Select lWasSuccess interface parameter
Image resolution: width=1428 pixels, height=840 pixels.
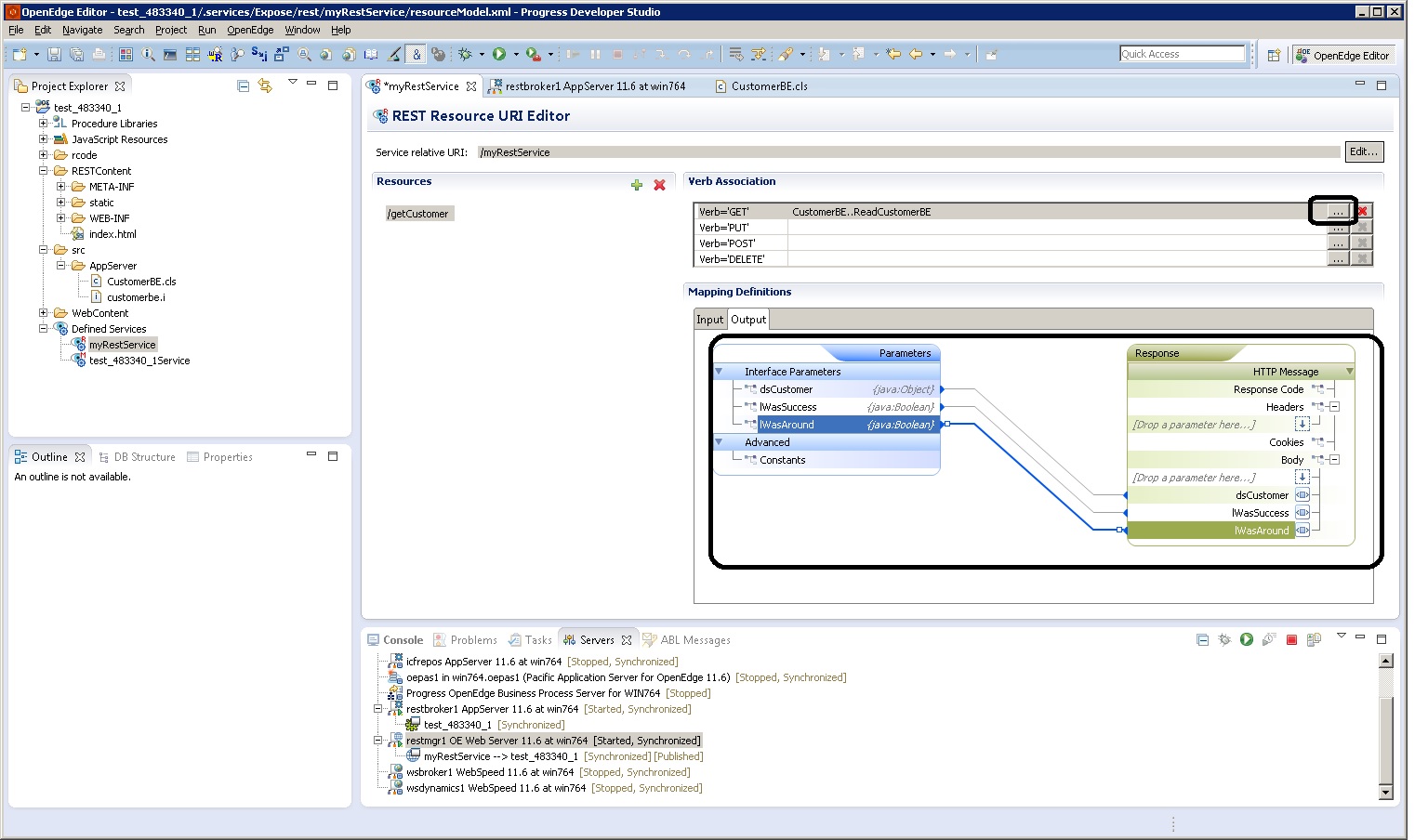pyautogui.click(x=787, y=407)
